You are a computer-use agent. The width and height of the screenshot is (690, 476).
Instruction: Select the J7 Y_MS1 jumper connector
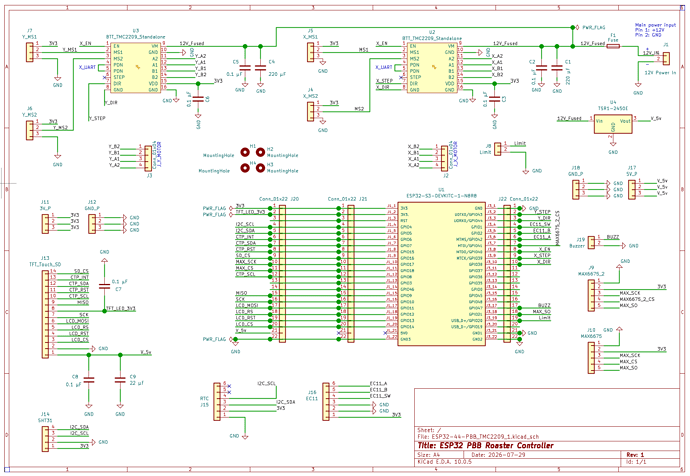[29, 51]
